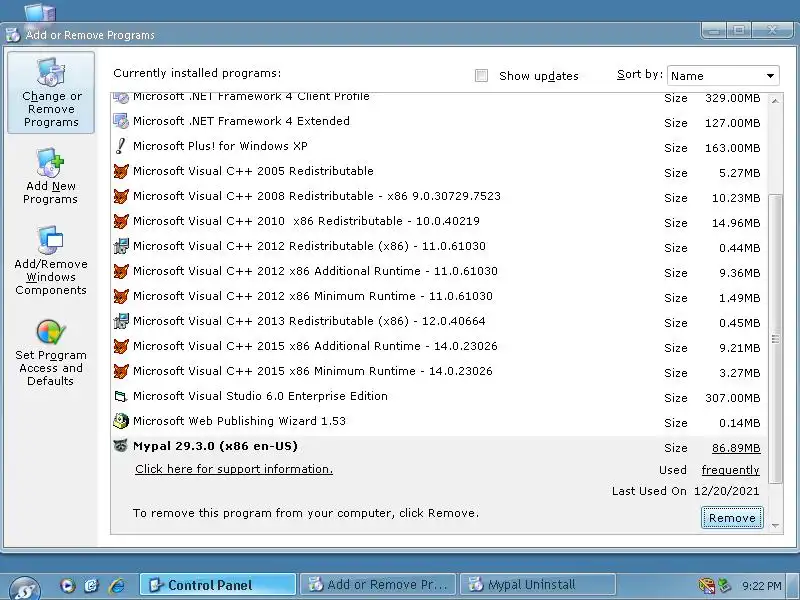Select Microsoft Visual Studio 6.0 Enterprise Edition
This screenshot has height=600, width=800.
[439, 396]
